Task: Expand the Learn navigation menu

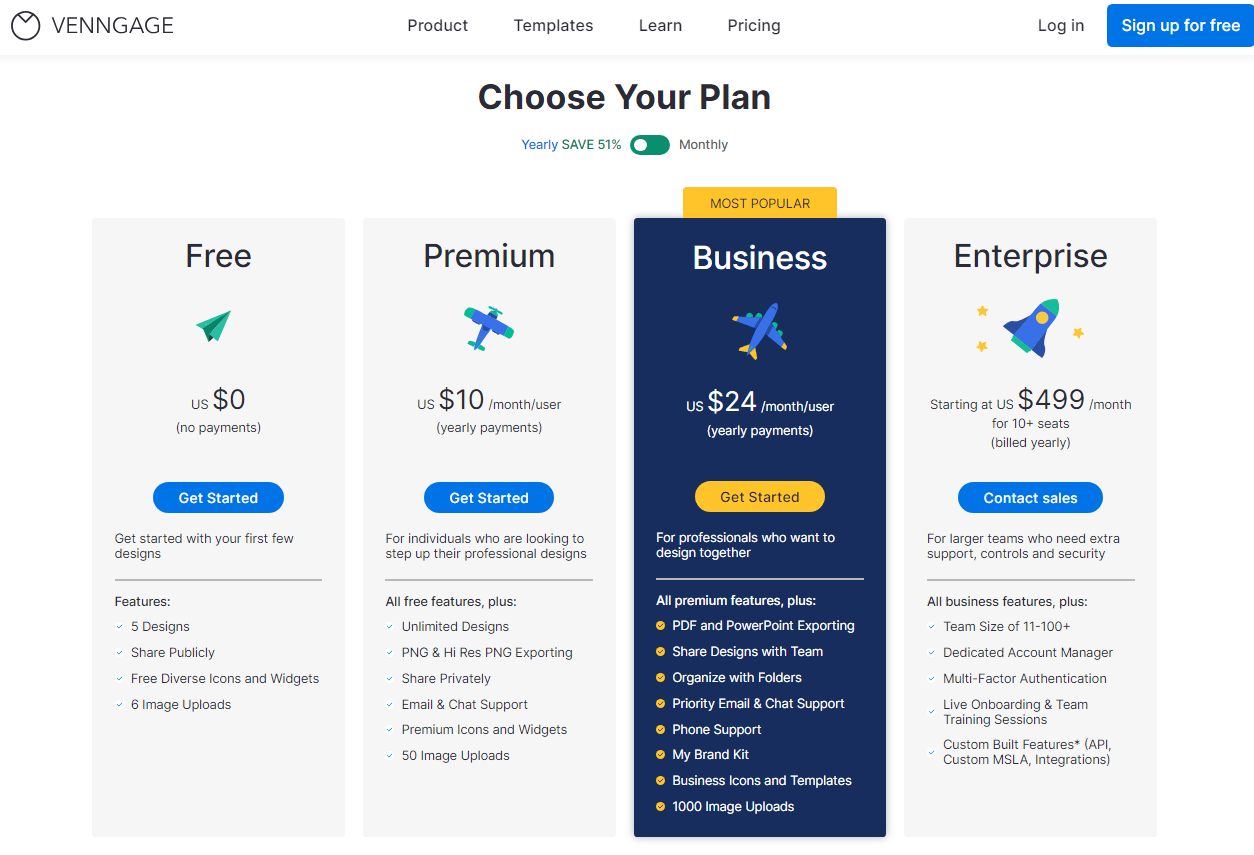Action: (660, 26)
